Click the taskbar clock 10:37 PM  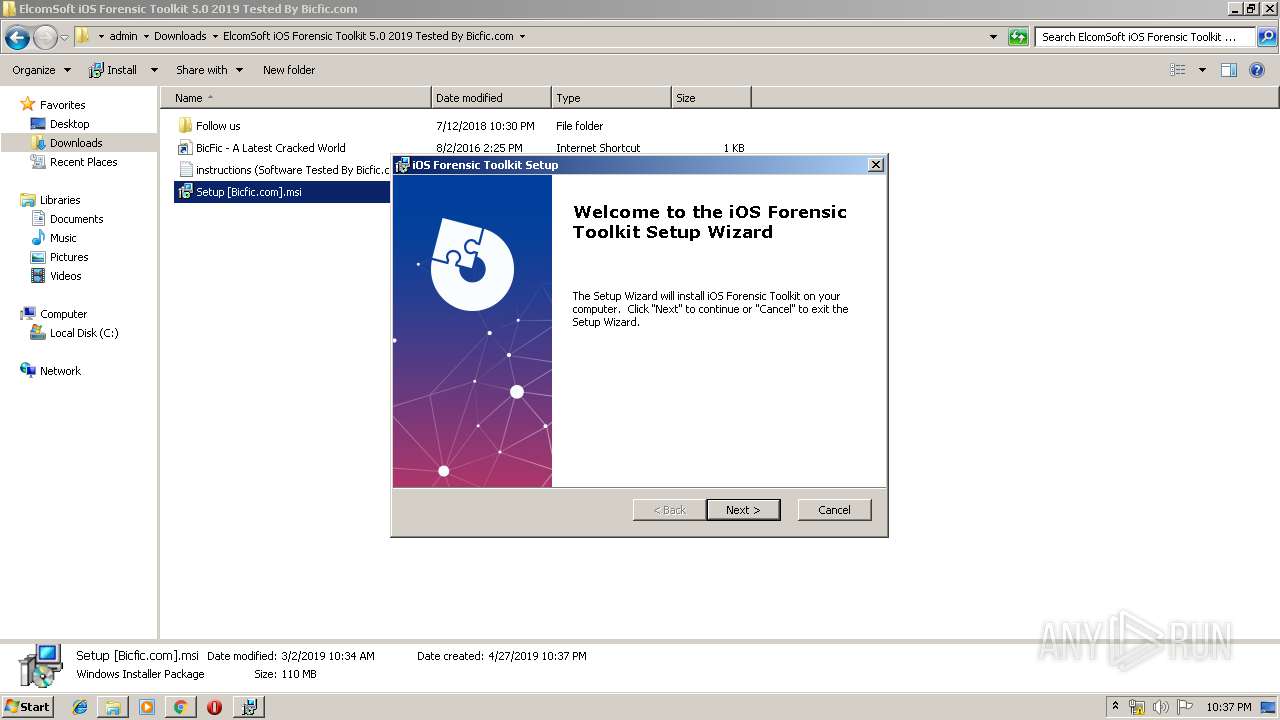[1228, 707]
